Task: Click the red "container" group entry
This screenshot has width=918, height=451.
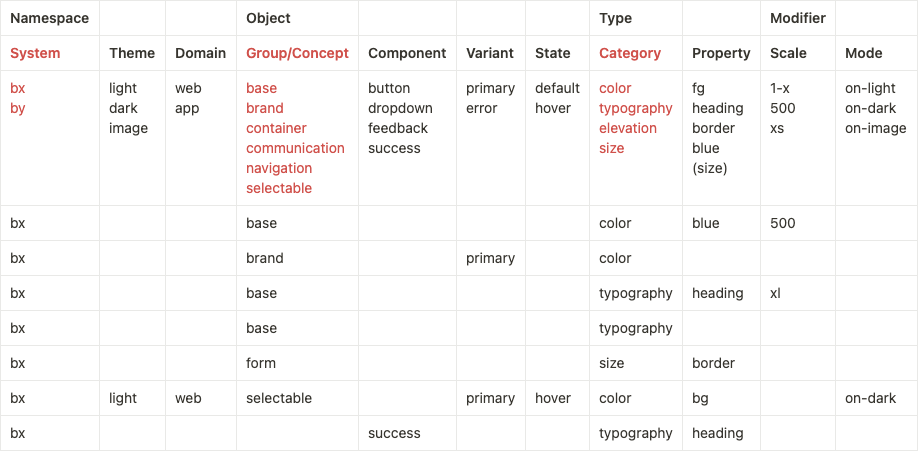Action: 276,128
